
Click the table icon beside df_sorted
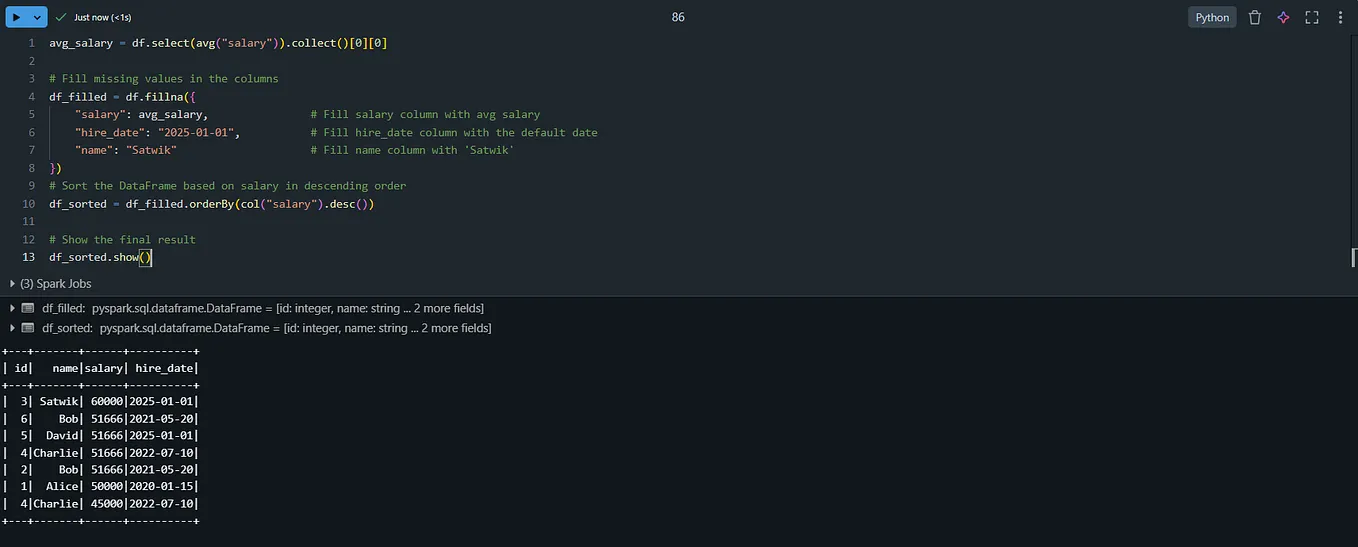[x=28, y=328]
